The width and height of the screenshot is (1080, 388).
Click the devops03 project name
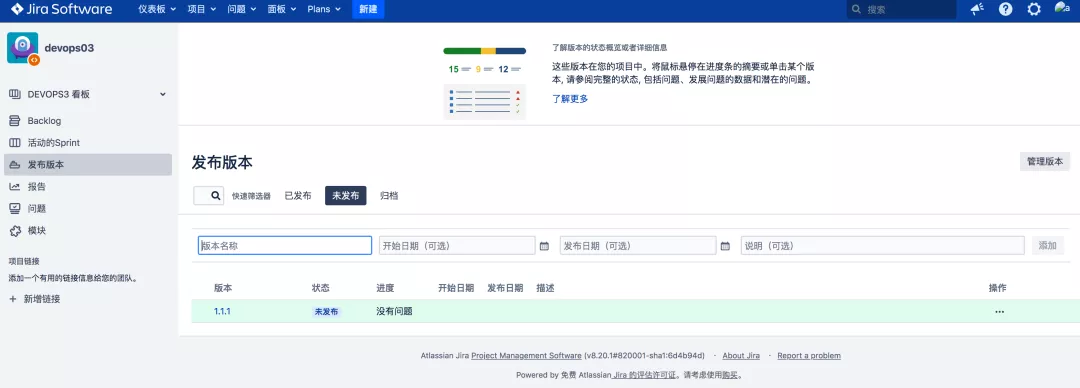point(69,48)
